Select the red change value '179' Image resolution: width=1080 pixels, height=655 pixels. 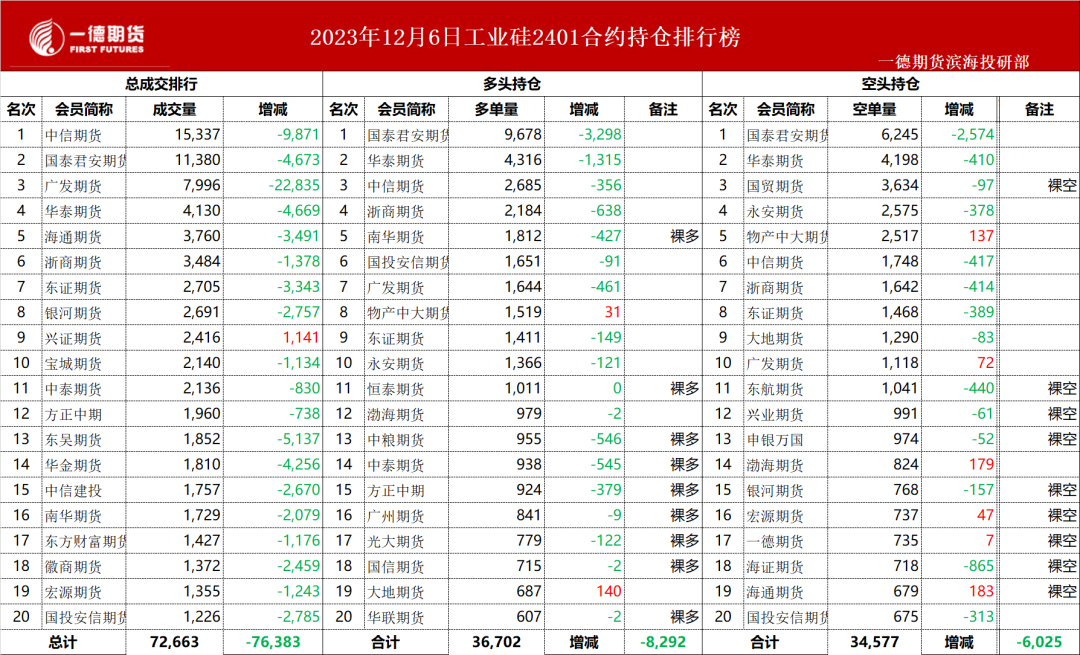tap(982, 464)
